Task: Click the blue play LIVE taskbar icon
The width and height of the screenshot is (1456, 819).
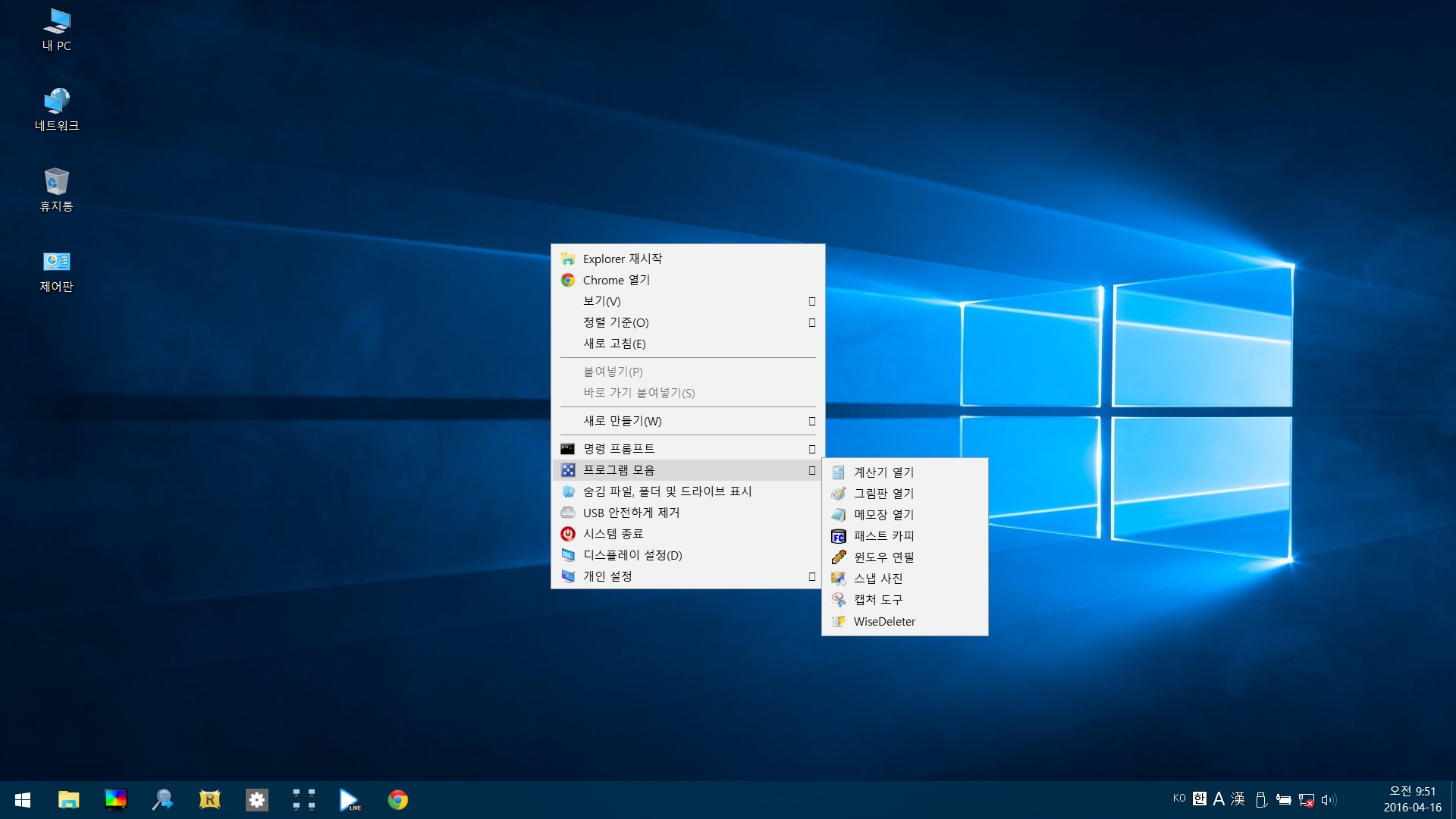Action: tap(350, 800)
